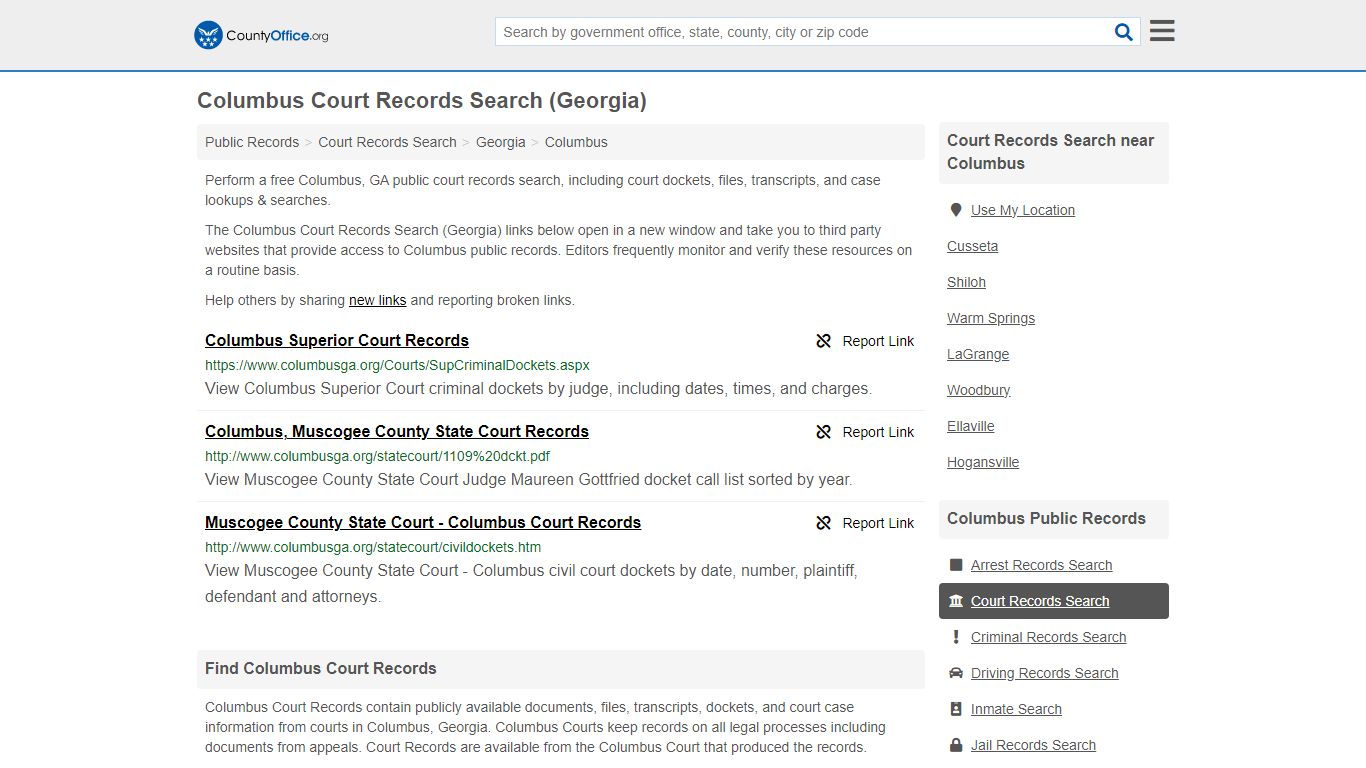Open Ellaville nearby court records
The width and height of the screenshot is (1366, 768).
[x=971, y=426]
